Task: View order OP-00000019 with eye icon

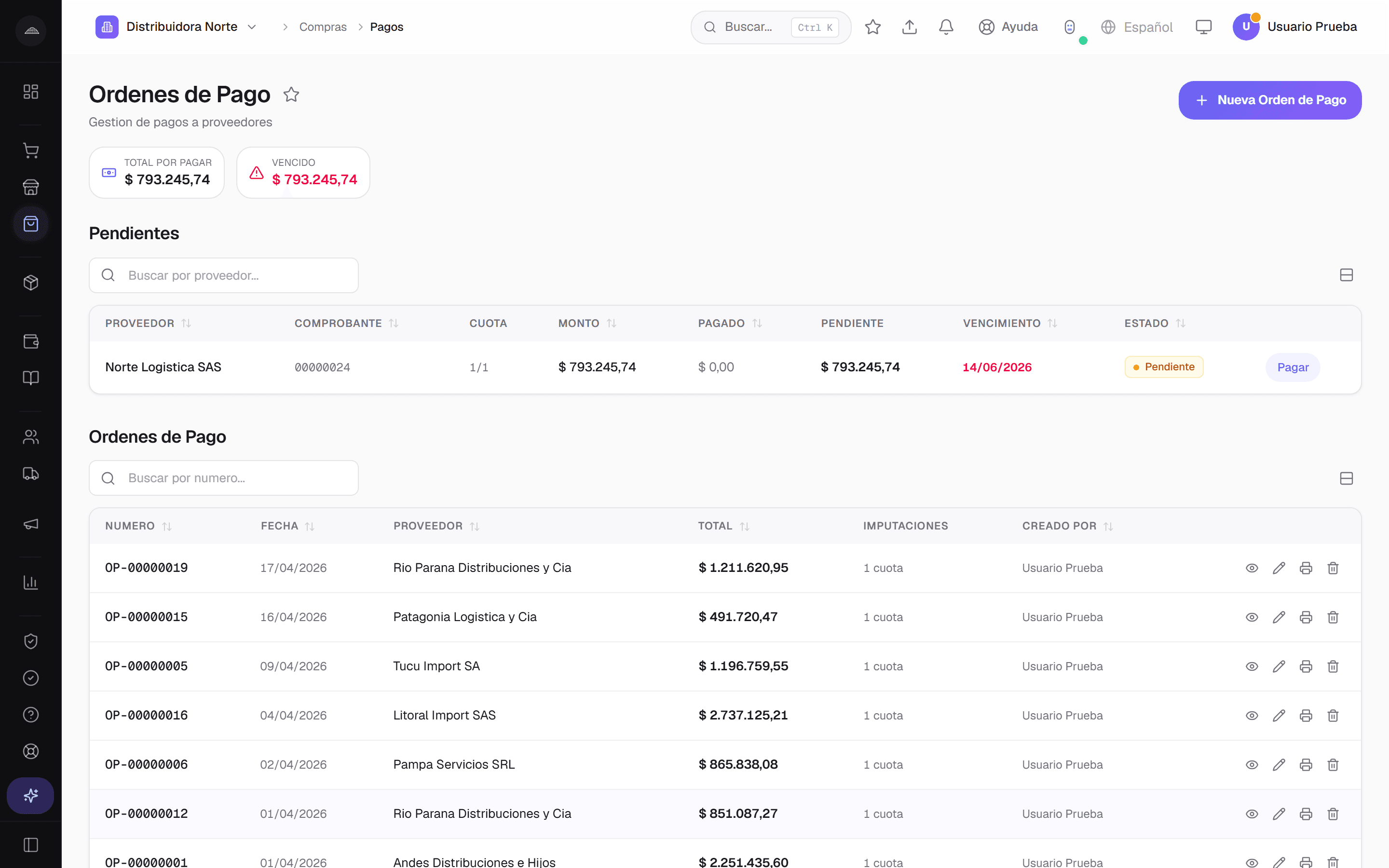Action: pos(1252,568)
